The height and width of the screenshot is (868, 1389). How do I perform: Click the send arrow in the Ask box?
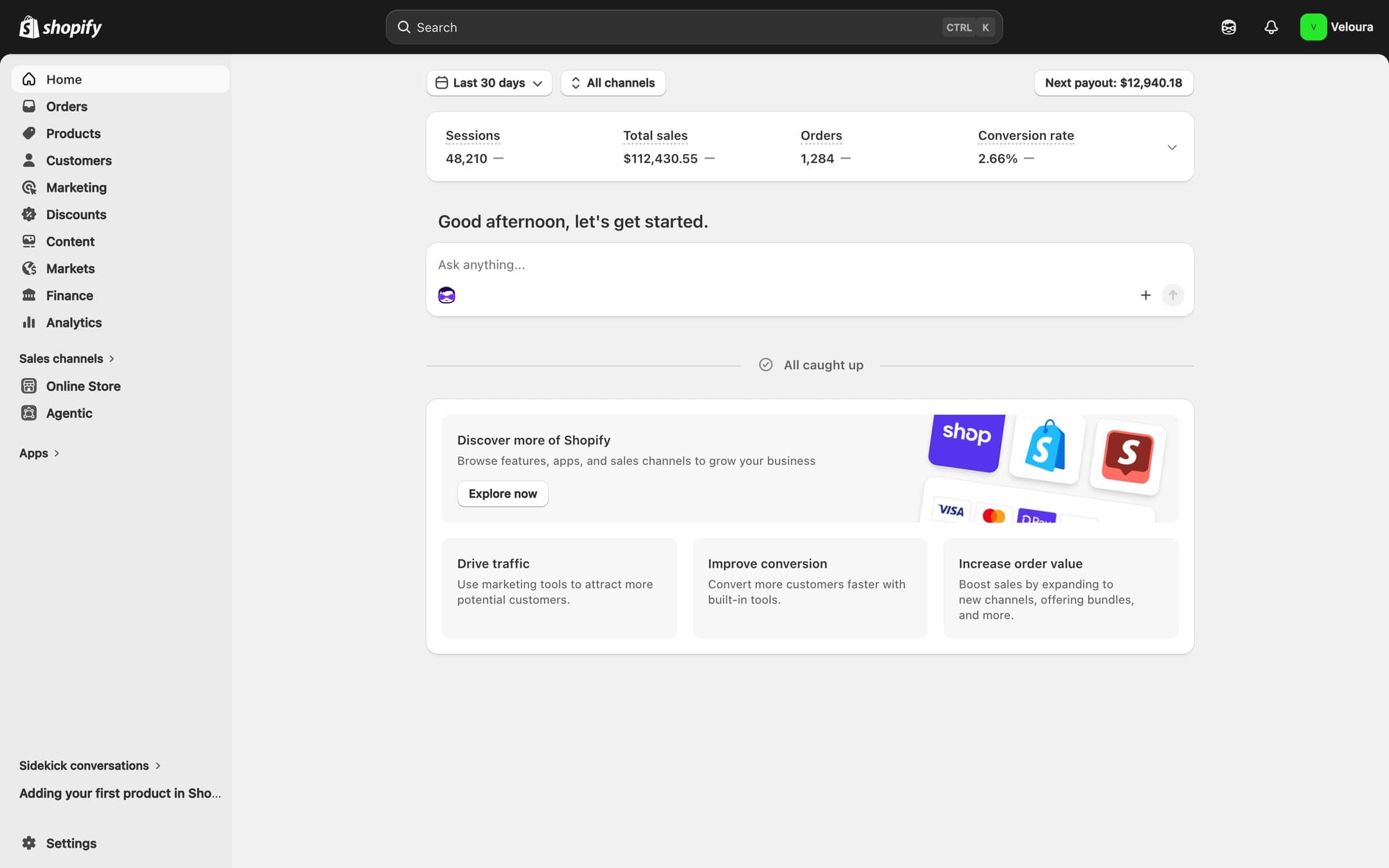pyautogui.click(x=1172, y=295)
